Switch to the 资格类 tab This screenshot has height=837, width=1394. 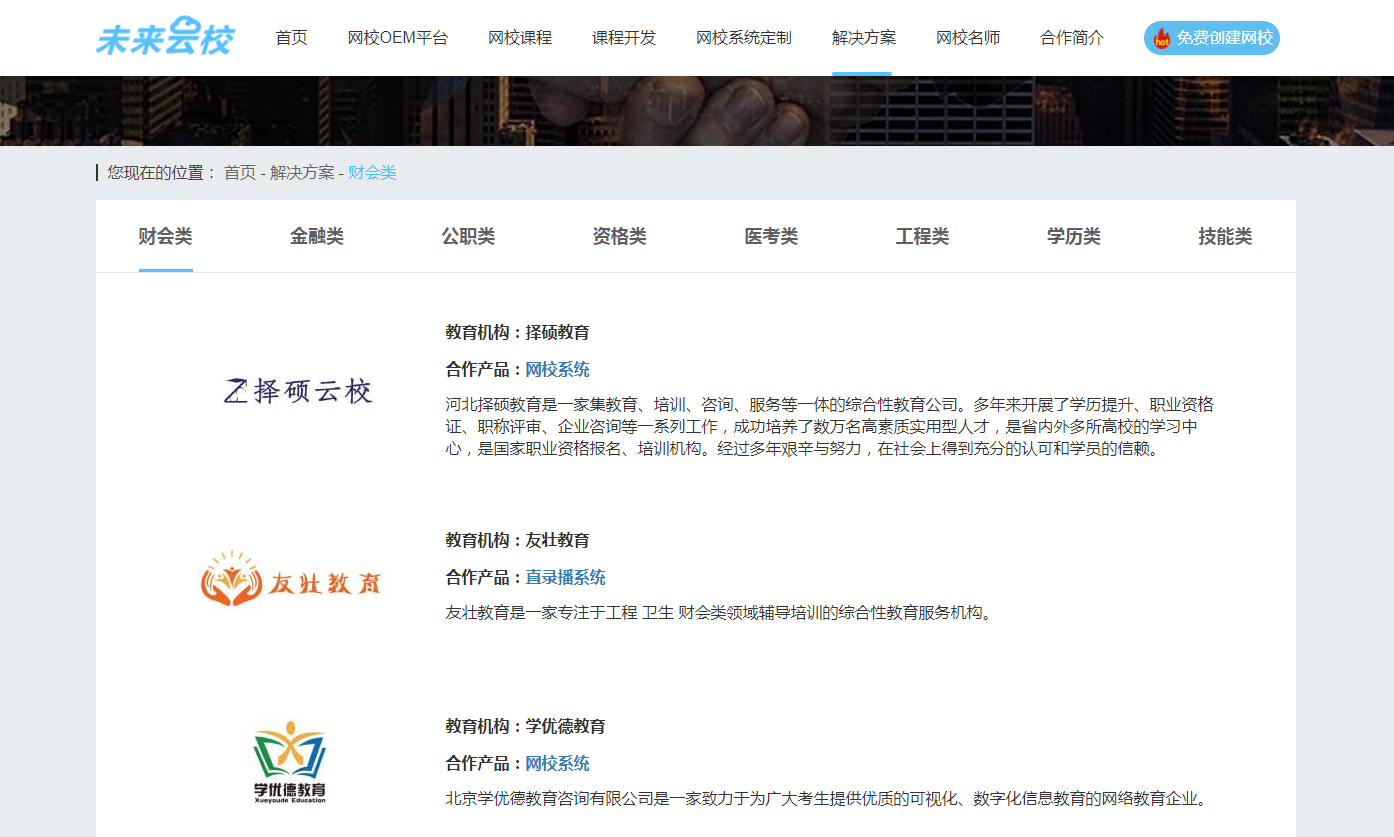620,237
